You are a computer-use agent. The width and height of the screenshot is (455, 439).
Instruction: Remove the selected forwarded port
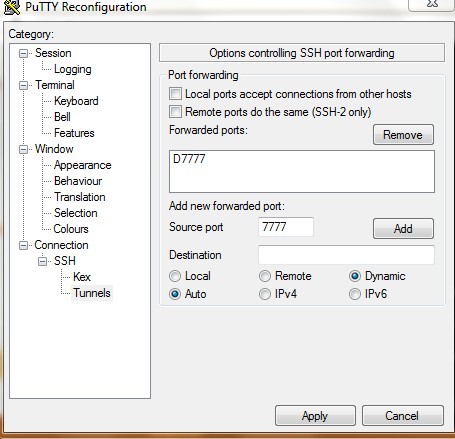(x=403, y=135)
